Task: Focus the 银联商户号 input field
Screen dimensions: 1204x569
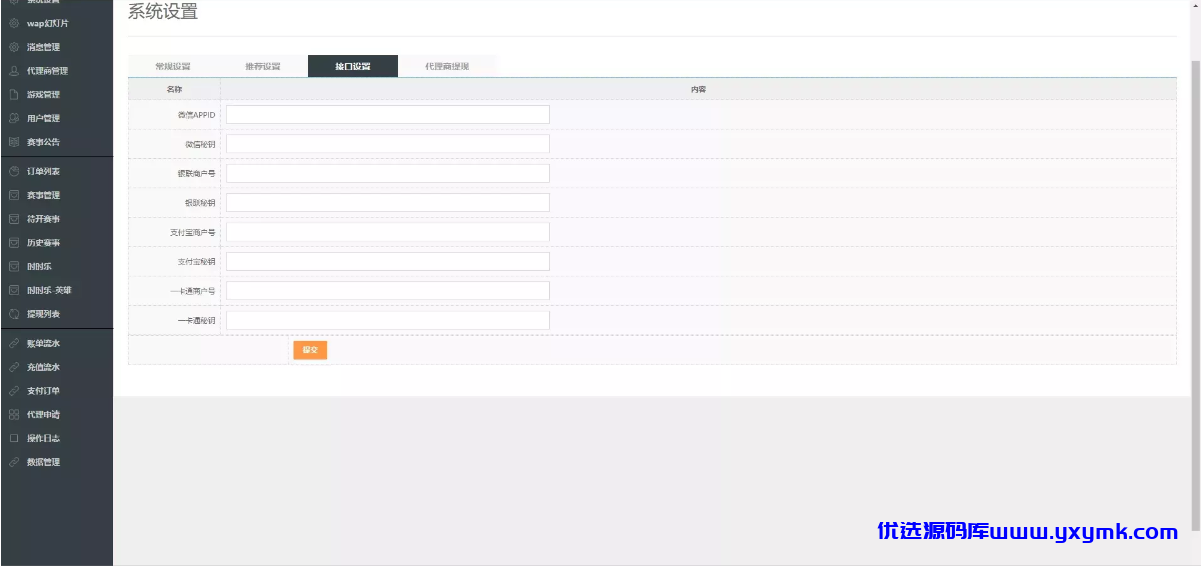Action: click(x=388, y=174)
